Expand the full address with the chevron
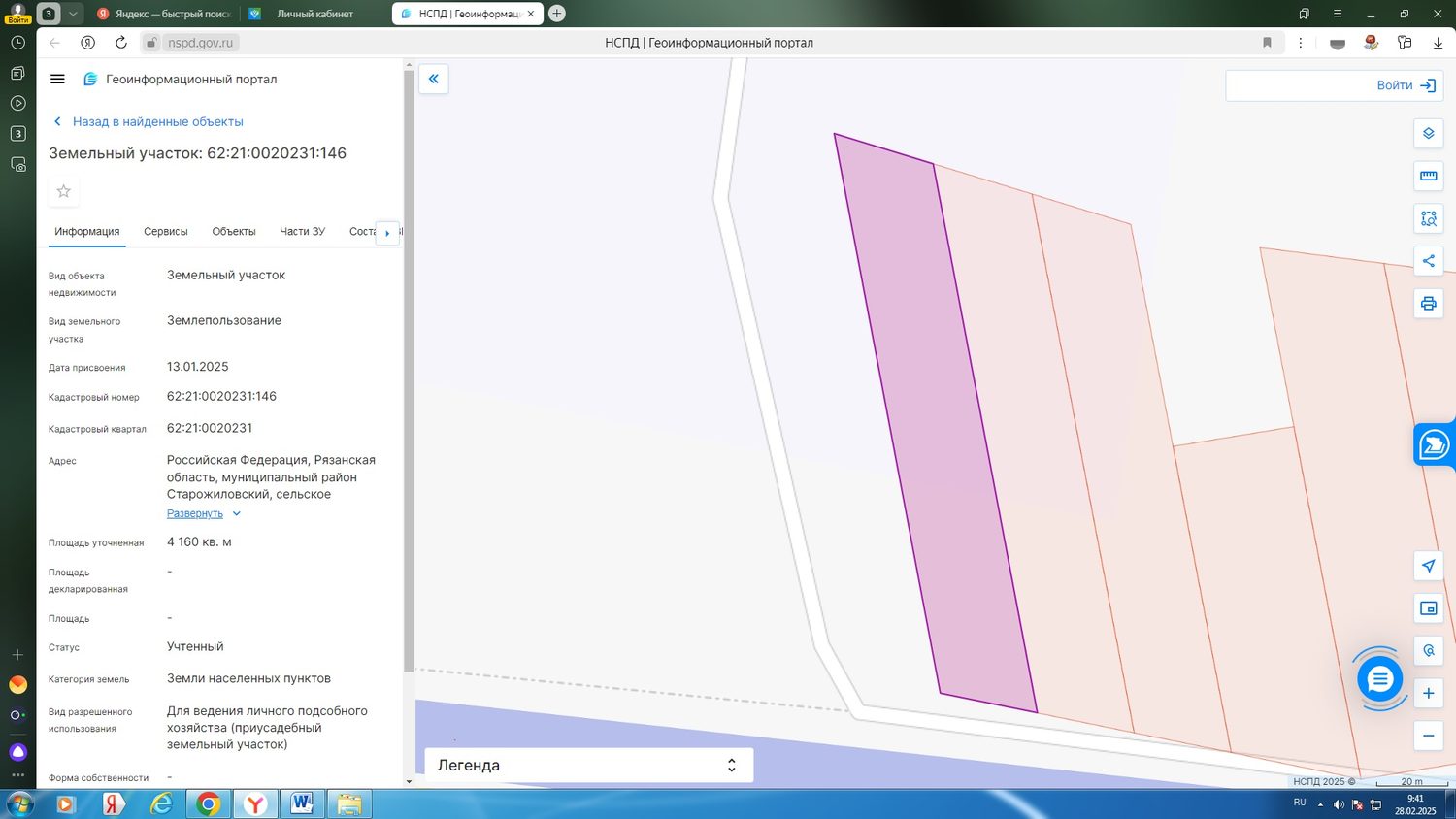1456x819 pixels. (236, 513)
